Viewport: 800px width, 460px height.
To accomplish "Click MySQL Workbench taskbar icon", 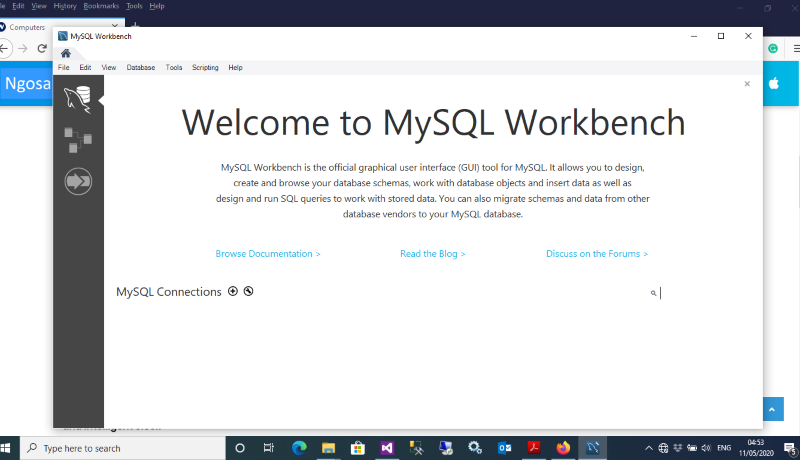I will click(x=592, y=448).
